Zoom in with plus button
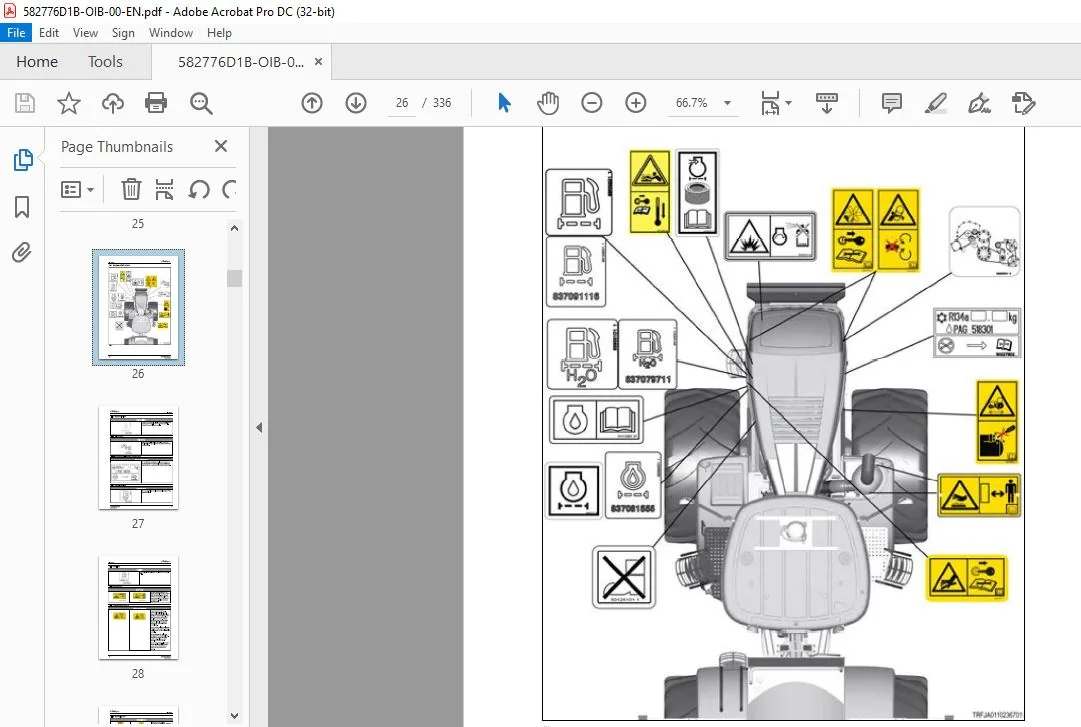The image size is (1081, 727). click(x=636, y=103)
